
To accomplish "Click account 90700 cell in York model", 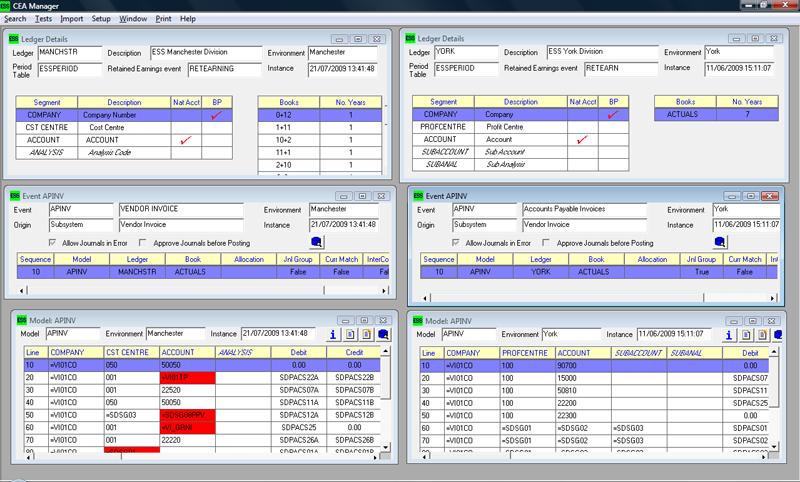I will [x=583, y=366].
